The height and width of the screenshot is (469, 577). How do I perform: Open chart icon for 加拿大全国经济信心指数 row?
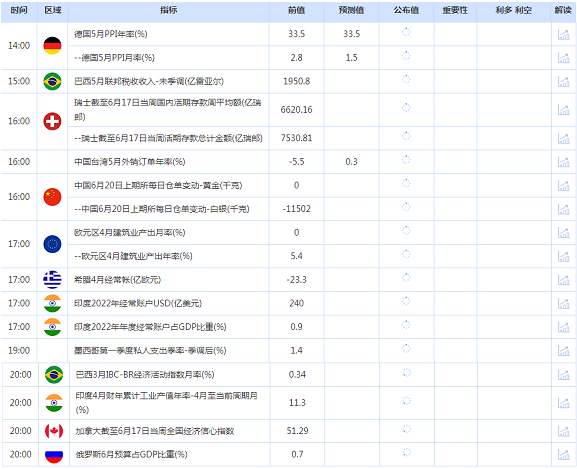pyautogui.click(x=563, y=431)
